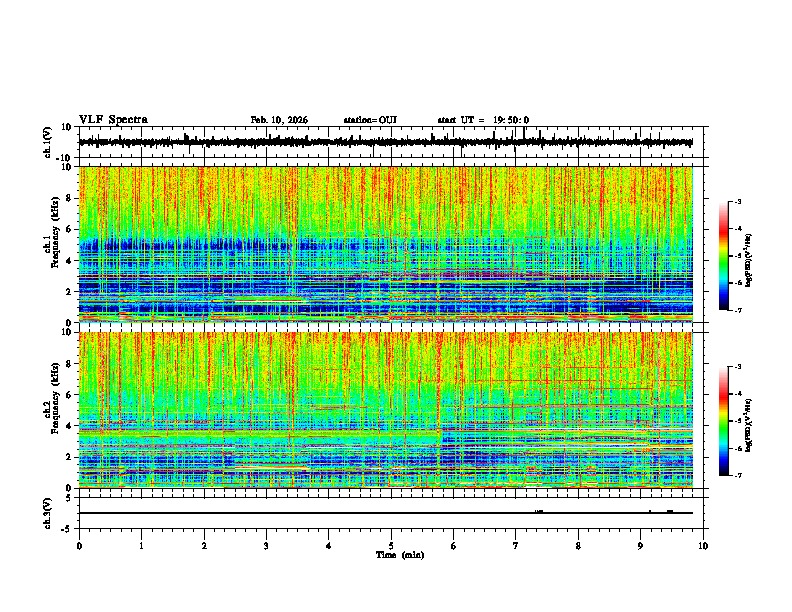This screenshot has width=792, height=612.
Task: Click the time axis tick labeled "7"
Action: [516, 546]
